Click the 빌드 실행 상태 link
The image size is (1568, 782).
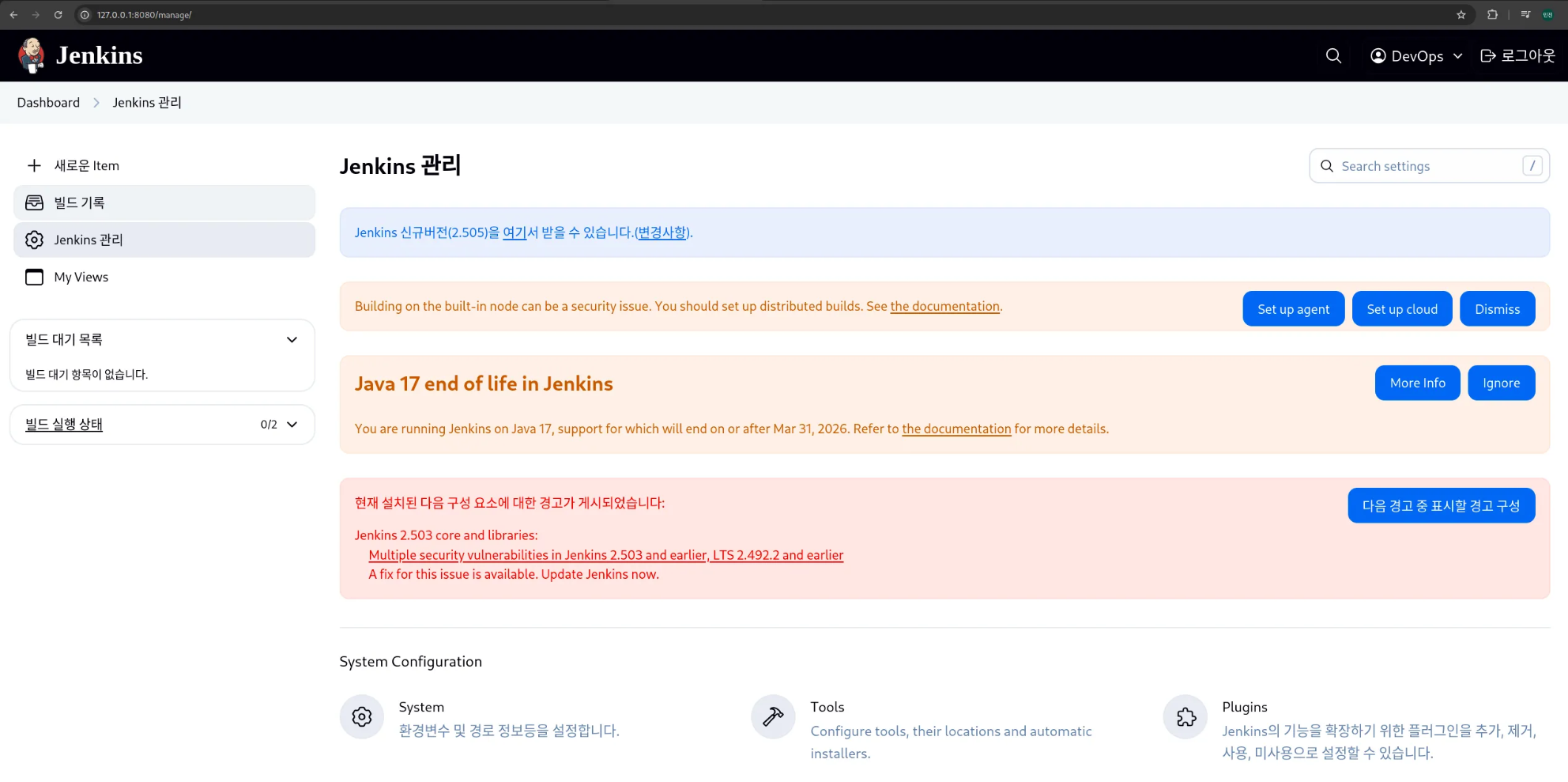[x=64, y=425]
